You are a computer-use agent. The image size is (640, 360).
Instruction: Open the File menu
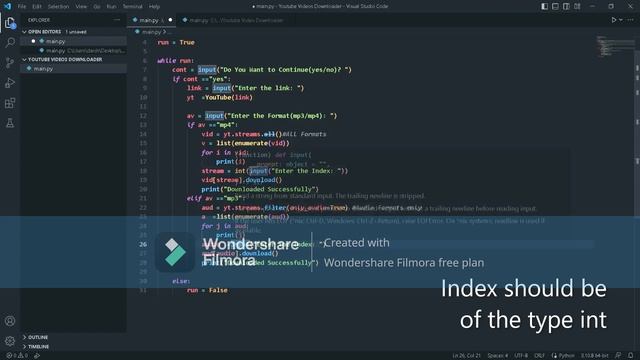click(22, 6)
